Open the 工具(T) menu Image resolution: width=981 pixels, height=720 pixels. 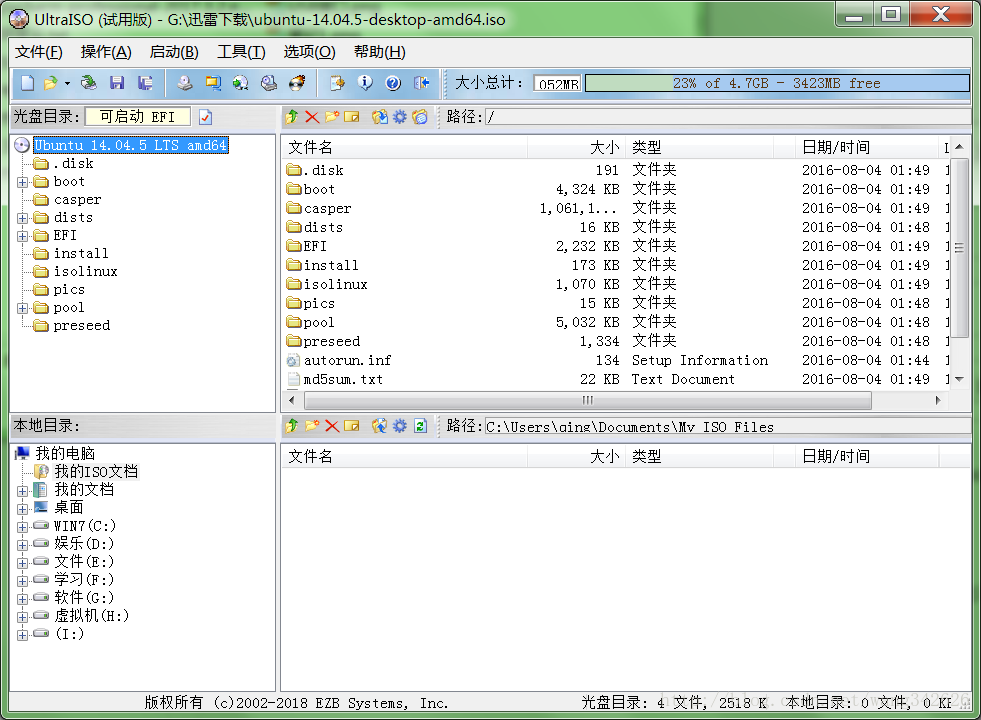[241, 52]
